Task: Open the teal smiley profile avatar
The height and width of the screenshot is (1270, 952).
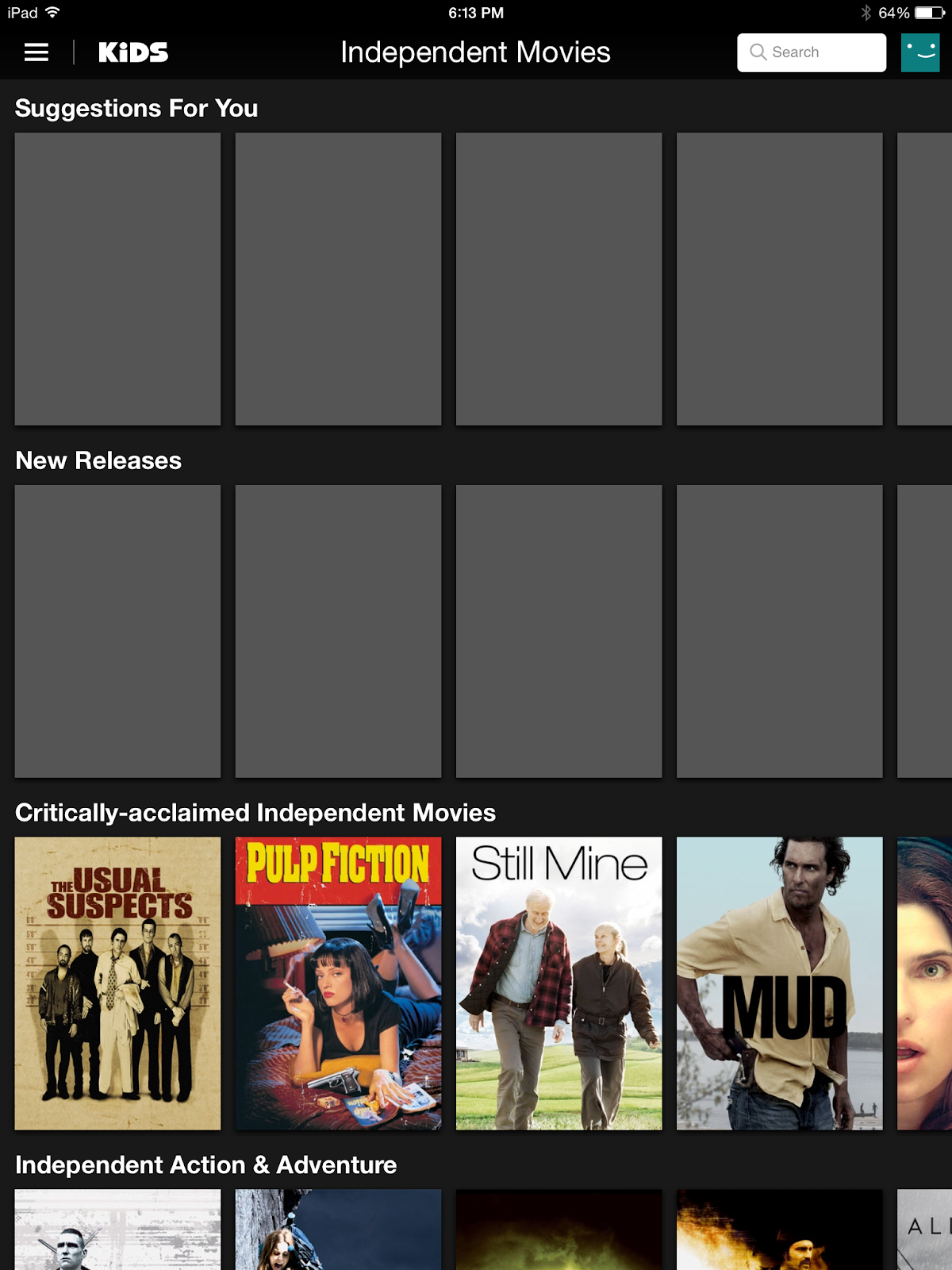Action: pos(920,52)
